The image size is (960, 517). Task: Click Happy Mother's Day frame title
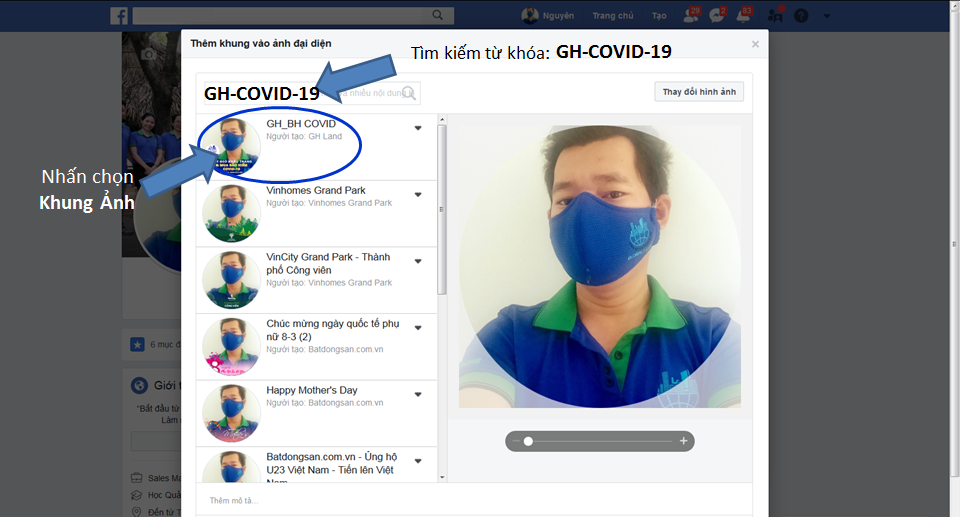312,390
